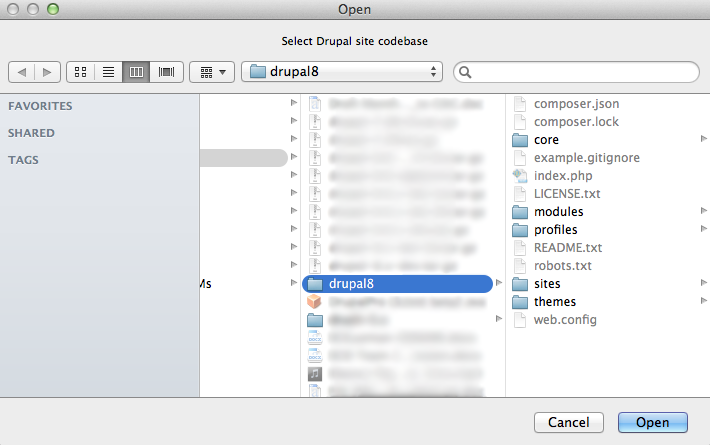Viewport: 710px width, 445px height.
Task: Select the FAVORITES sidebar heading
Action: point(40,106)
